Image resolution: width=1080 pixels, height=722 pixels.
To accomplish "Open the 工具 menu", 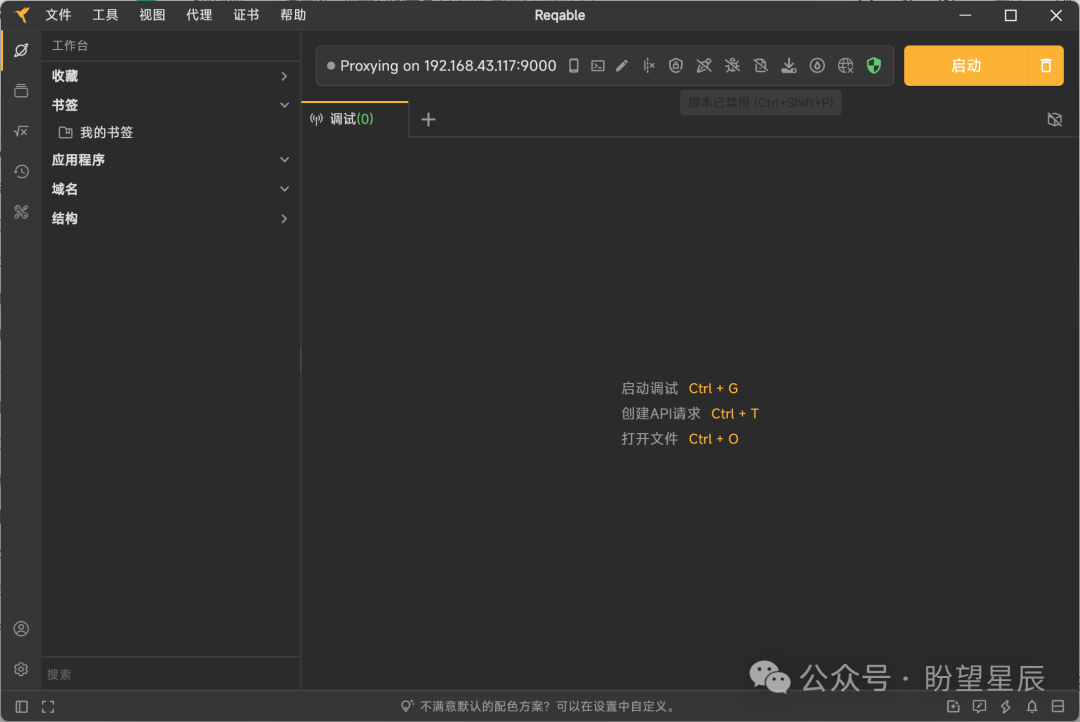I will pyautogui.click(x=105, y=15).
